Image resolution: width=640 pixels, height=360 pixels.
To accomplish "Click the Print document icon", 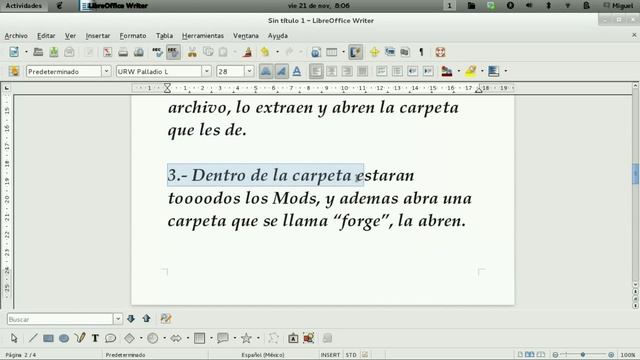I will 123,52.
